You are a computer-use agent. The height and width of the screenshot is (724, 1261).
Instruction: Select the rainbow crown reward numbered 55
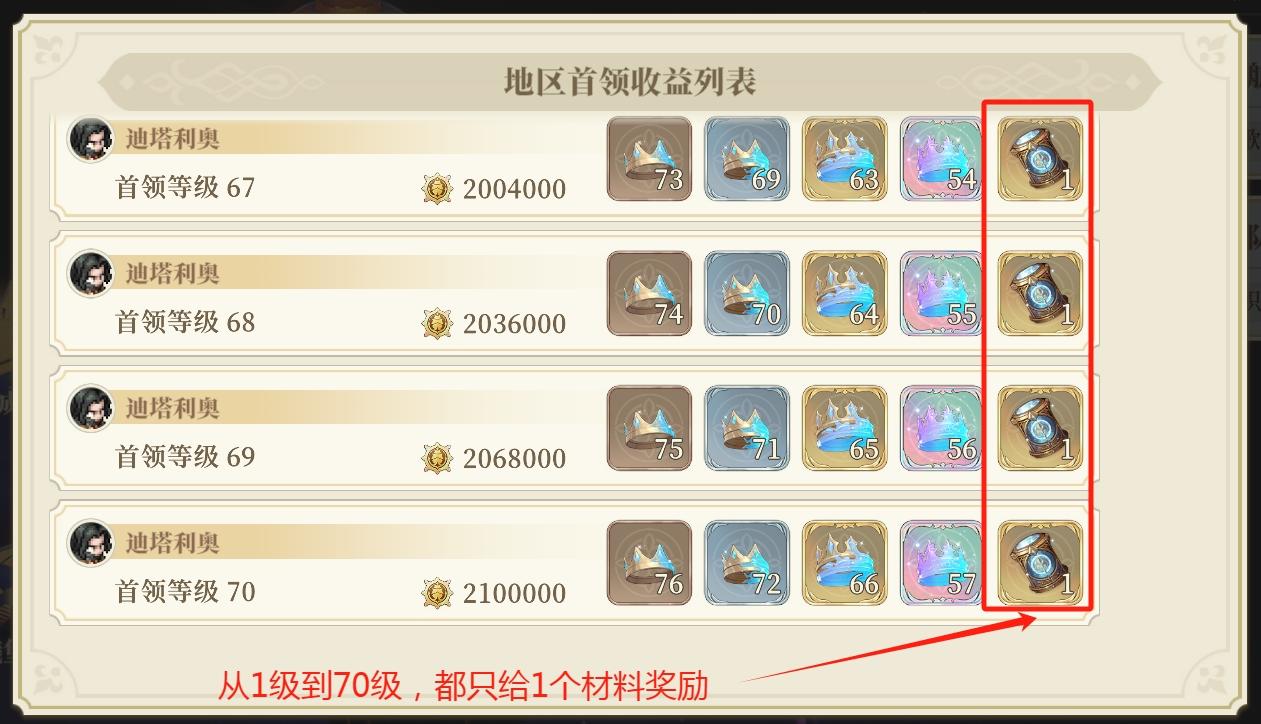(942, 293)
